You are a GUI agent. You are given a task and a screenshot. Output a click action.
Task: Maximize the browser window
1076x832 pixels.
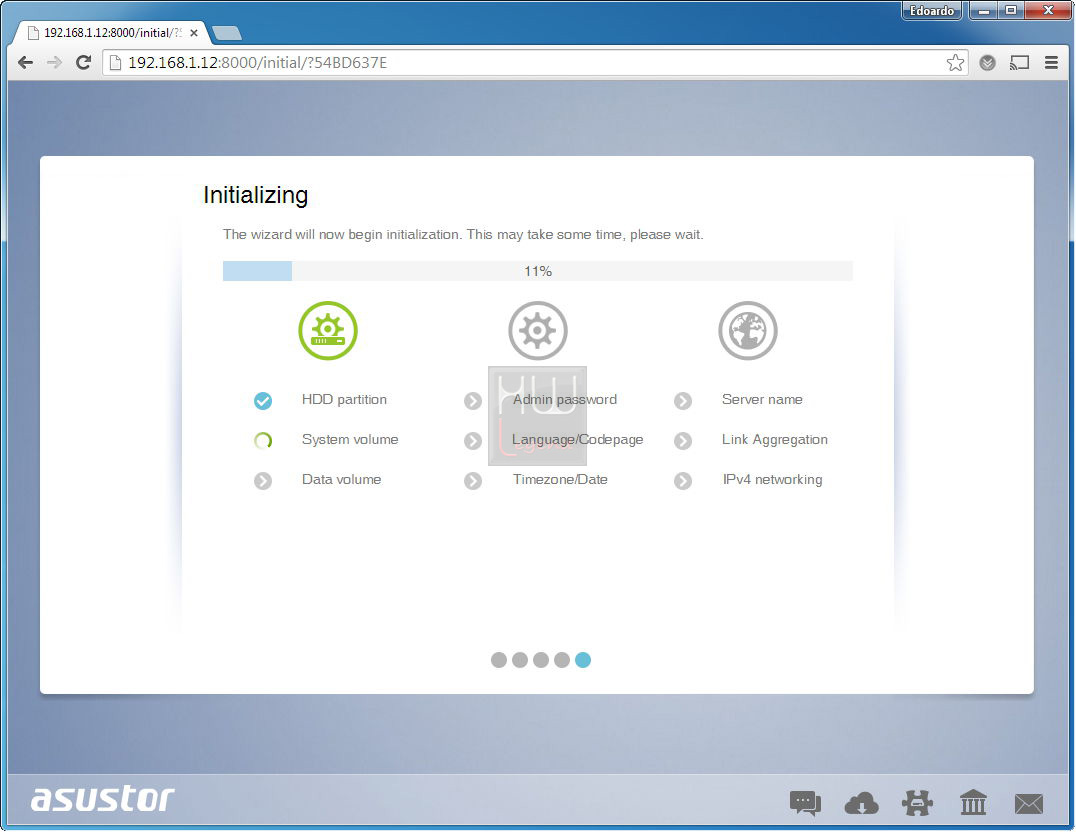tap(1010, 11)
